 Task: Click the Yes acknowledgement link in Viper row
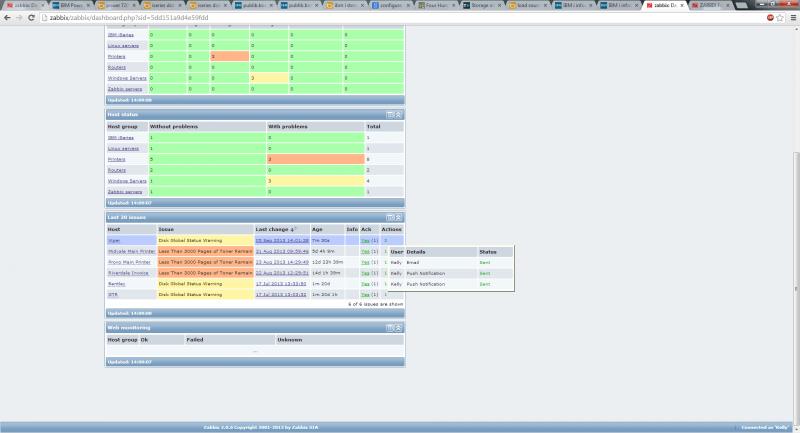(365, 240)
